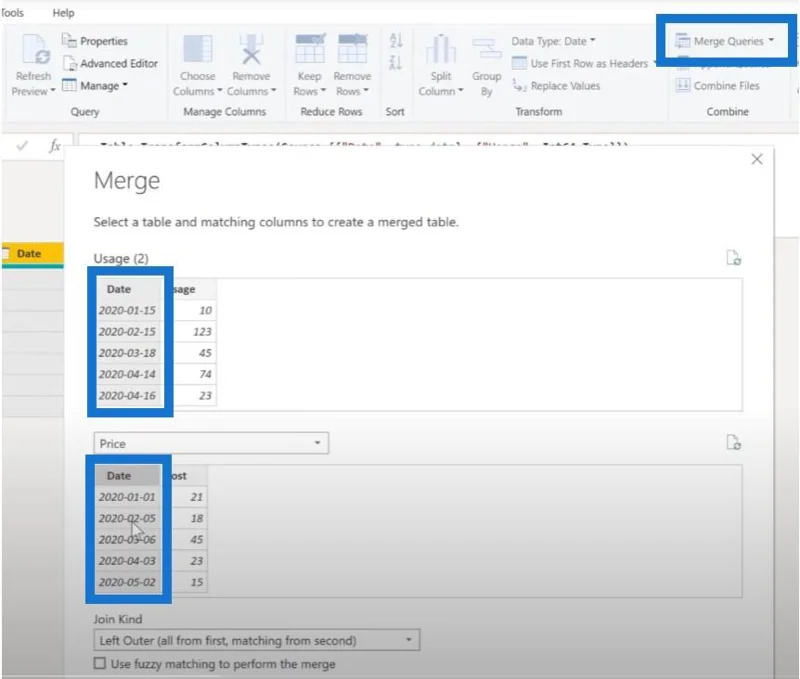Click the cell 2020-04-14 in Usage table
Screen dimensions: 800x679
point(130,374)
